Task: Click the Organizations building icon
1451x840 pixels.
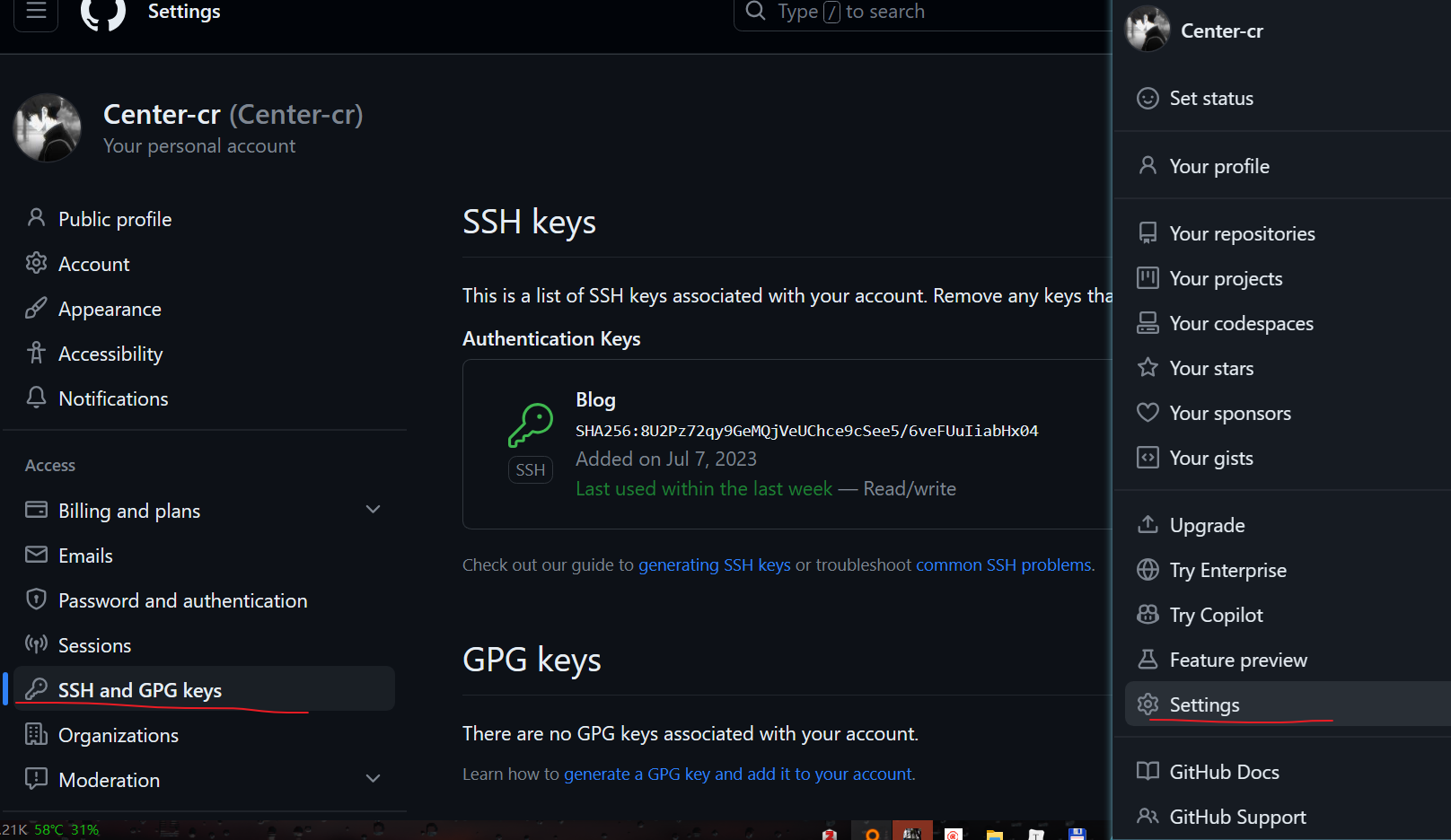Action: (x=36, y=734)
